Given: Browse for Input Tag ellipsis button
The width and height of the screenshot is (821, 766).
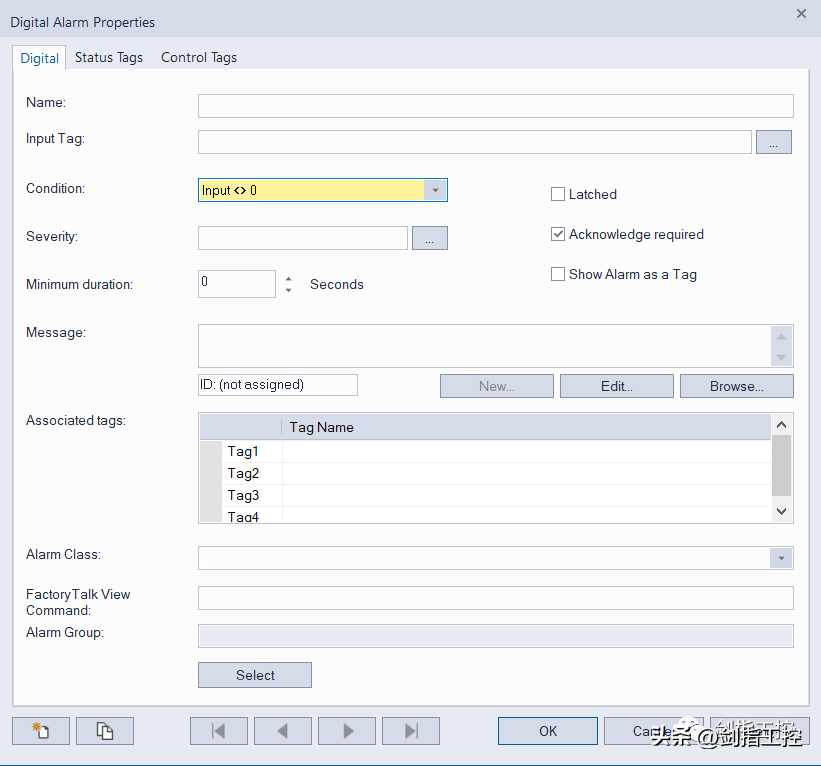Looking at the screenshot, I should (773, 142).
